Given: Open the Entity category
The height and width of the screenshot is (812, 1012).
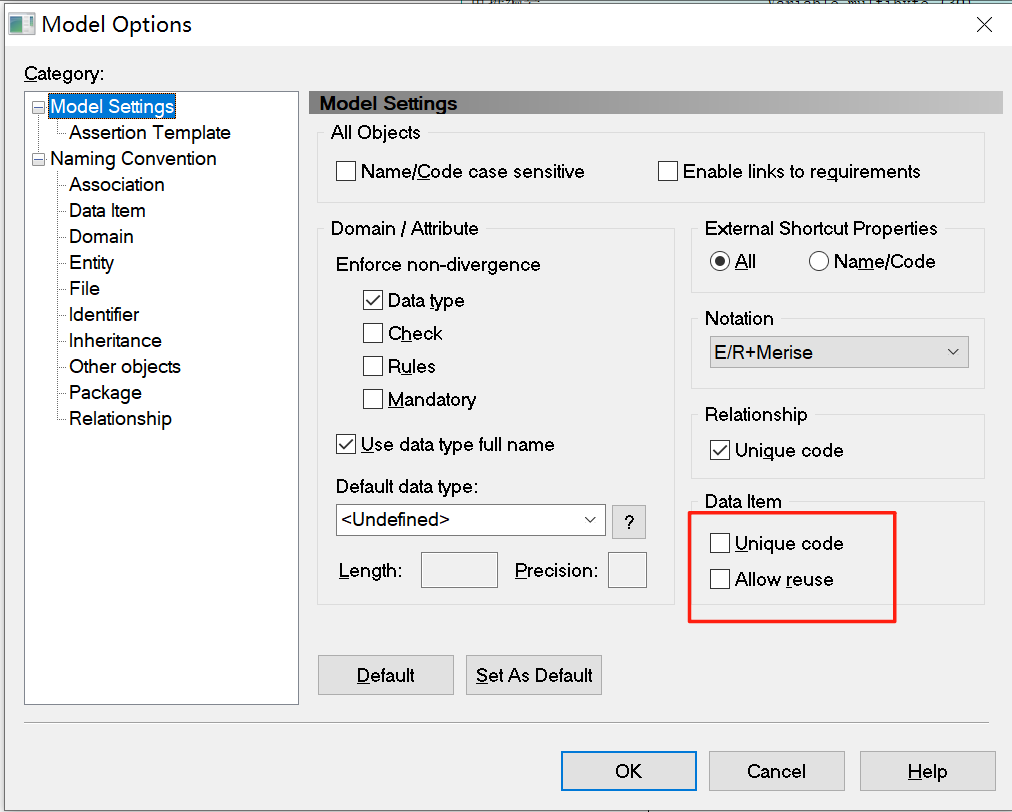Looking at the screenshot, I should pos(91,263).
